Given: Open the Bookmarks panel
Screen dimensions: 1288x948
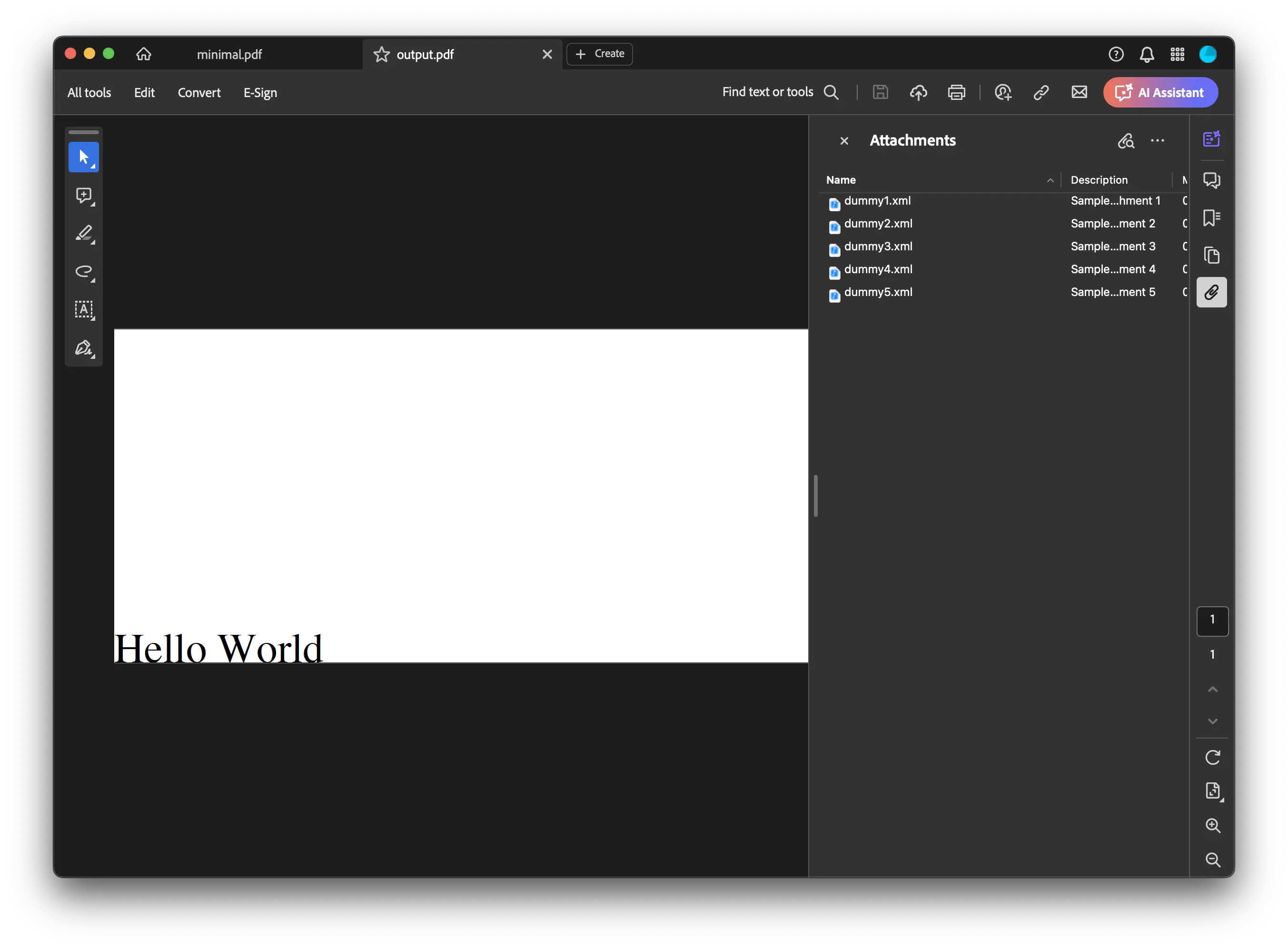Looking at the screenshot, I should [1212, 217].
